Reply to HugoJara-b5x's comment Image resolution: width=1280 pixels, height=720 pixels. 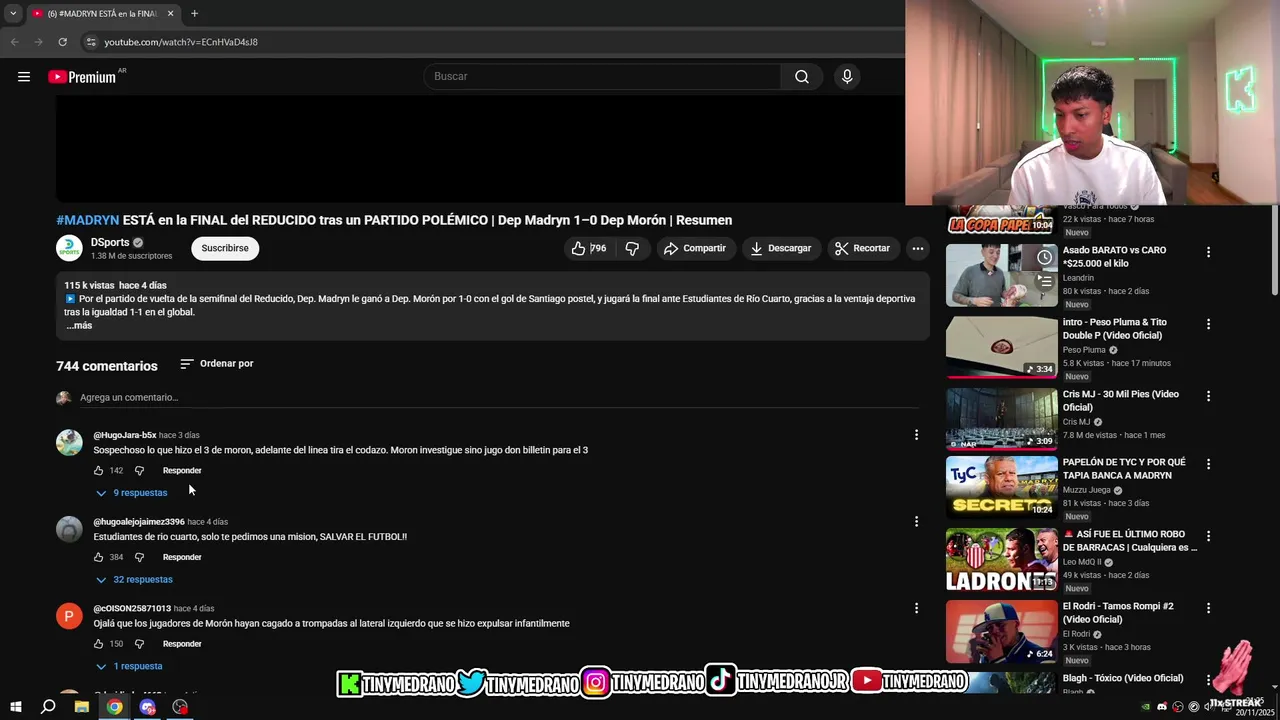(x=182, y=471)
